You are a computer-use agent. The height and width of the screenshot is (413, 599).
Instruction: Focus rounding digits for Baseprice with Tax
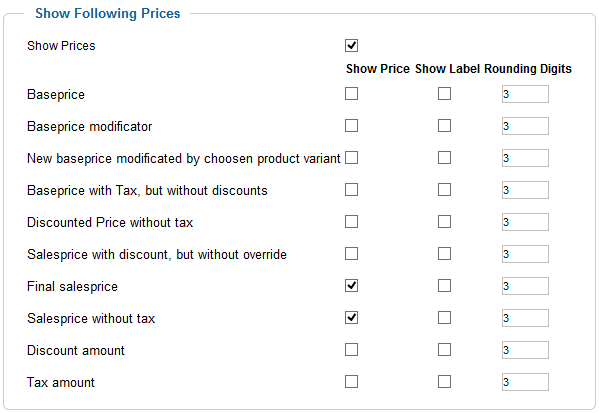(525, 190)
